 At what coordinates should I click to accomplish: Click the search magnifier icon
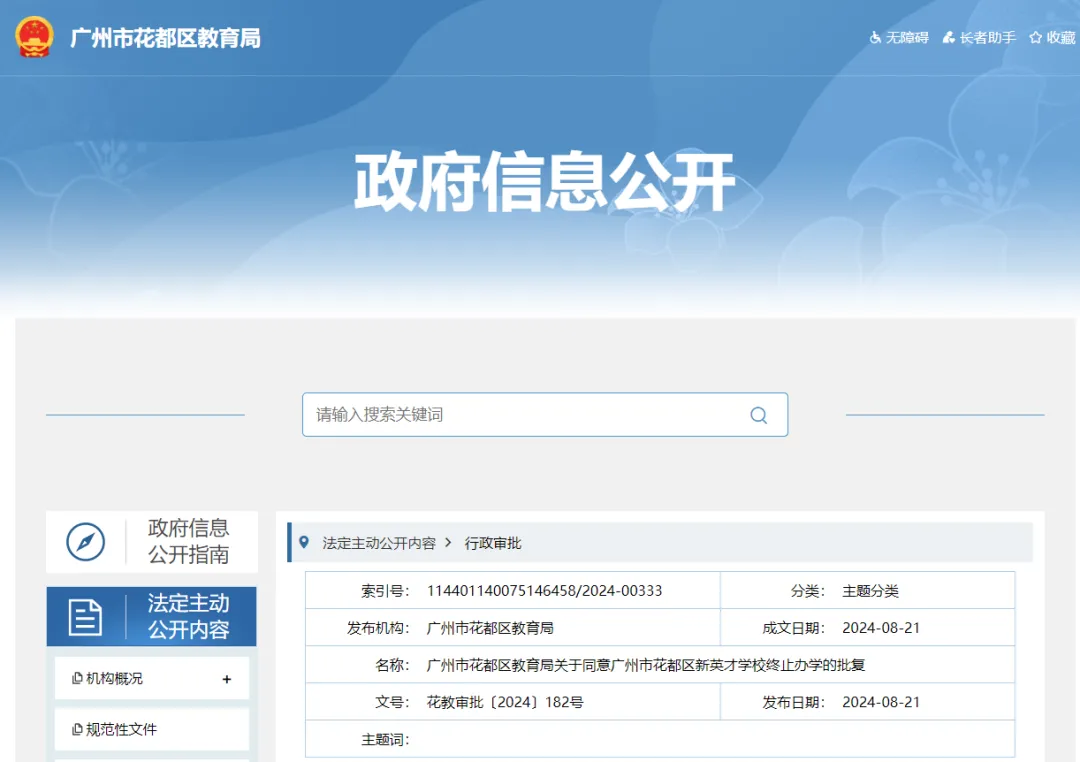point(758,414)
